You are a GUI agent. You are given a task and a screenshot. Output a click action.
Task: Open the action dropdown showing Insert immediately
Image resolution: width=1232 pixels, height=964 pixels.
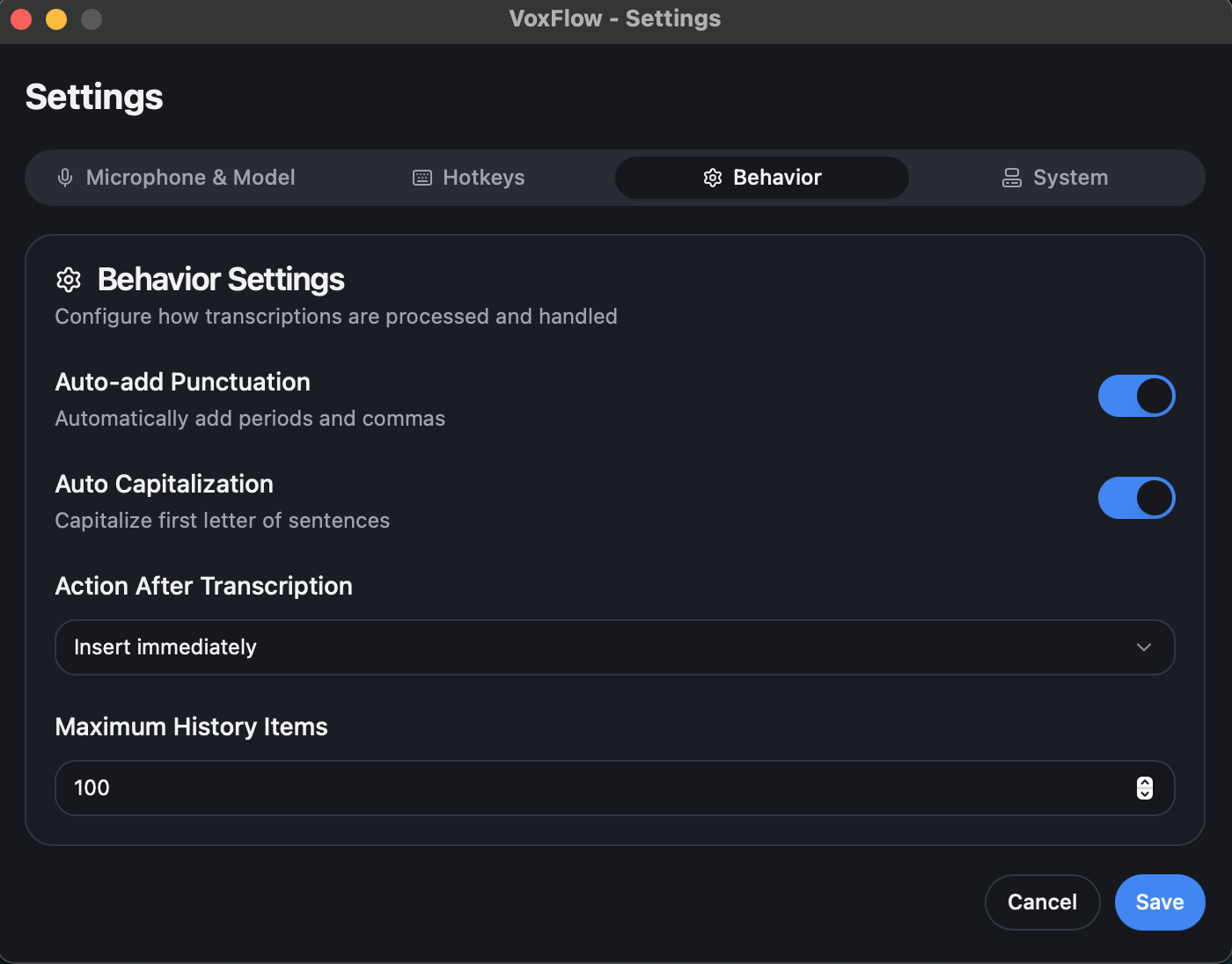614,647
